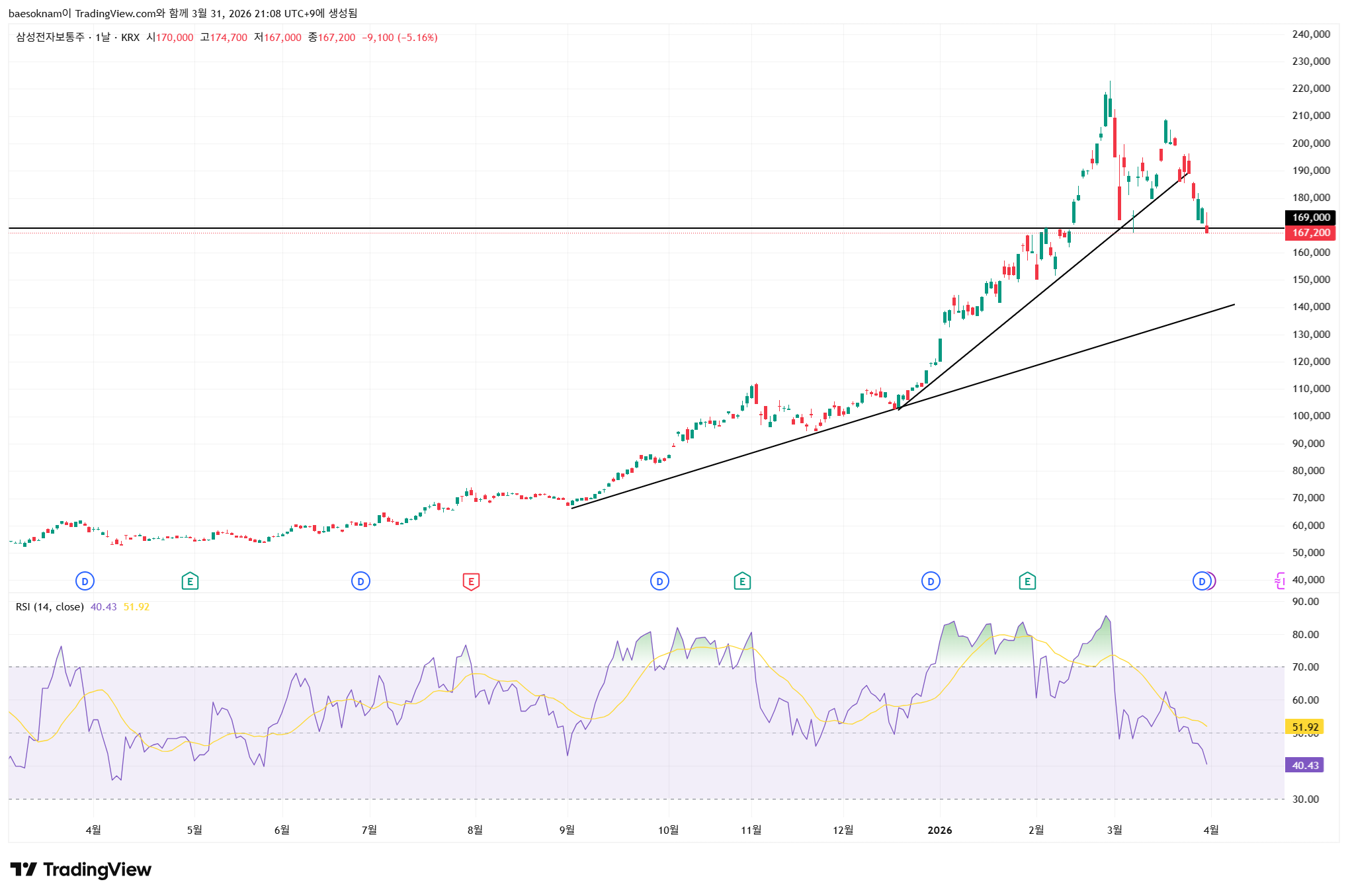Click the 5월 time axis label
The image size is (1348, 896).
[x=194, y=830]
